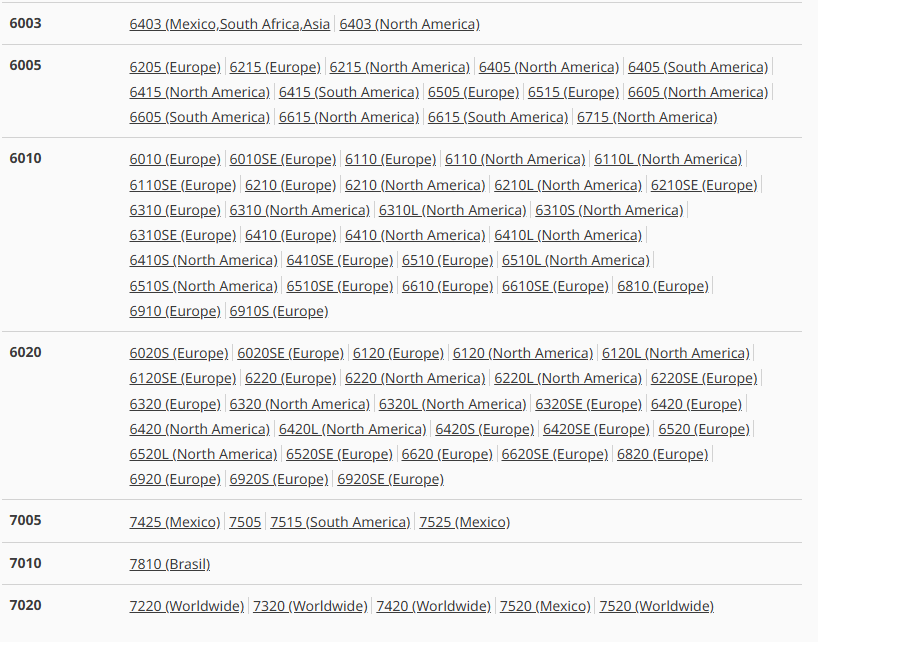The width and height of the screenshot is (908, 652).
Task: Click the 7220 (Worldwide) link
Action: (x=187, y=606)
